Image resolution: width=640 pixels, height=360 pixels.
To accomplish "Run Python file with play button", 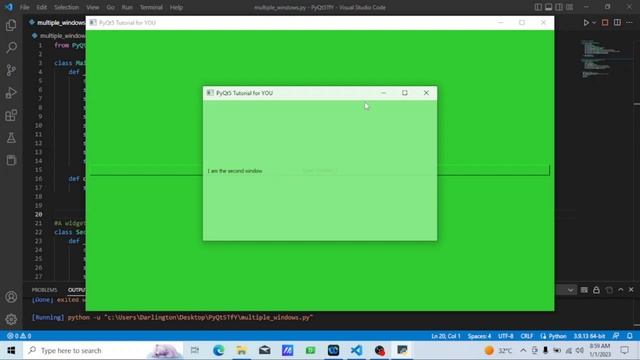I will (586, 23).
